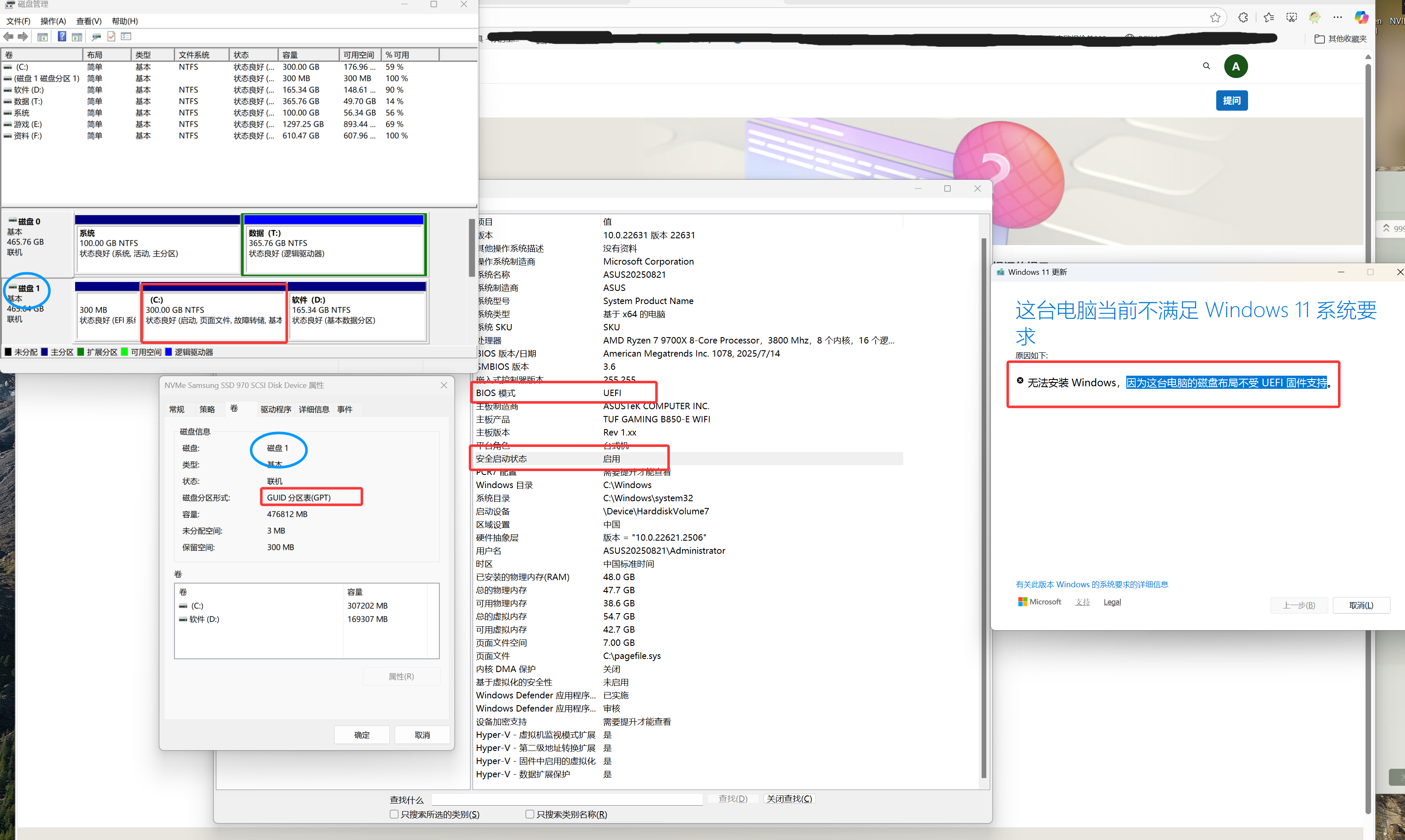
Task: Switch to the 事件 tab in SSD properties
Action: pos(345,409)
